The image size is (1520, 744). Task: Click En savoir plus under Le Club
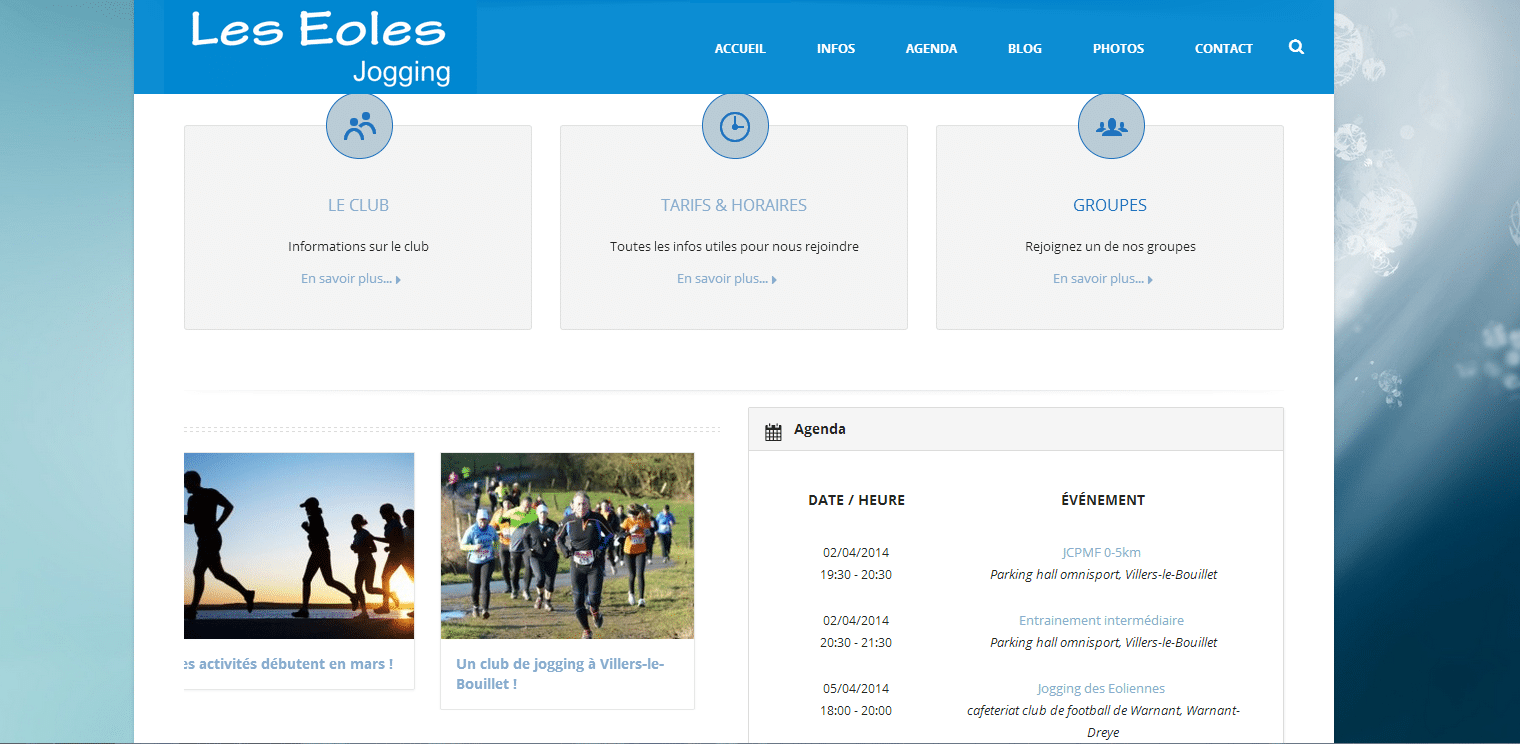click(351, 279)
